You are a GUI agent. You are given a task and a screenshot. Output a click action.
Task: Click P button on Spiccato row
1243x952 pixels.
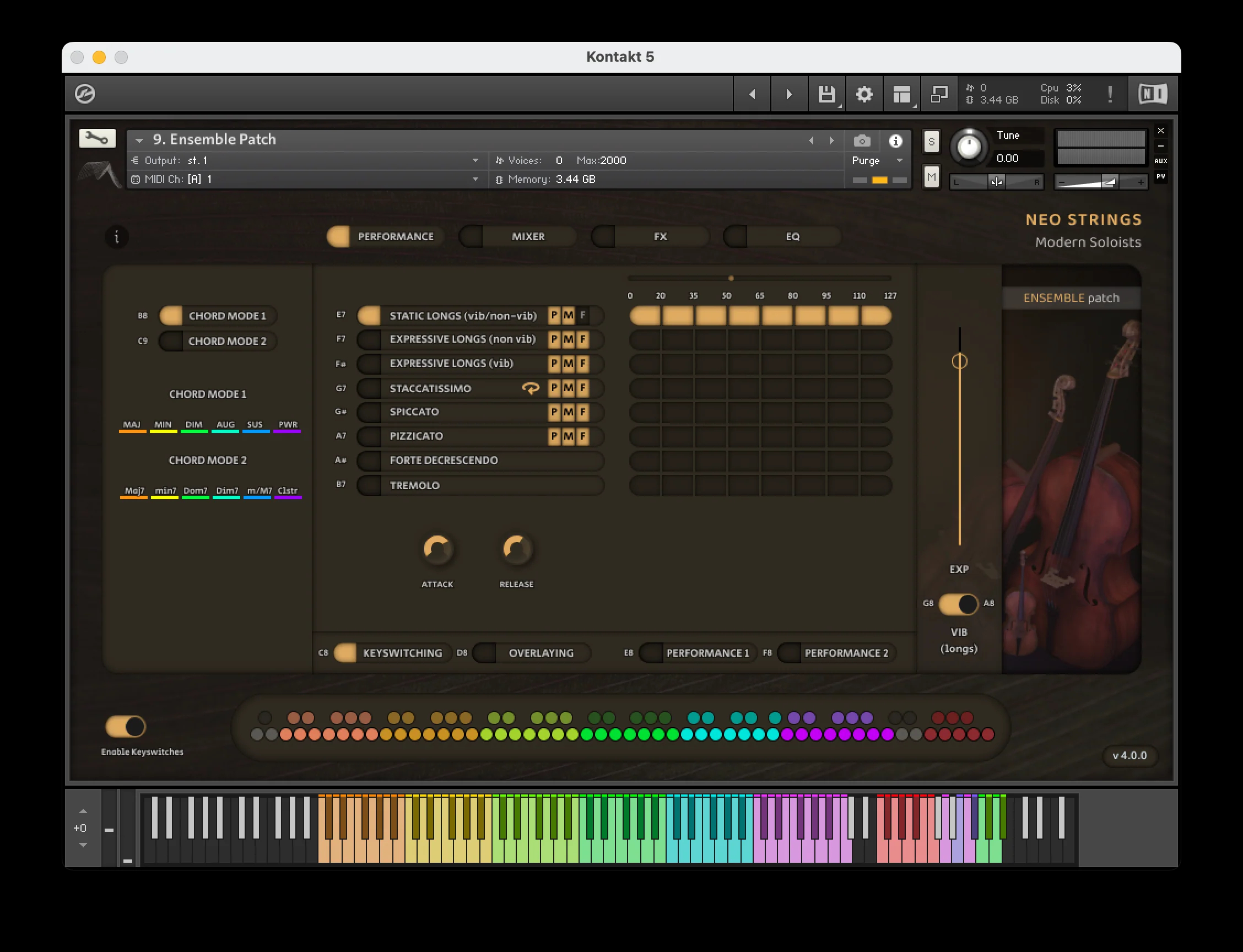click(x=554, y=412)
